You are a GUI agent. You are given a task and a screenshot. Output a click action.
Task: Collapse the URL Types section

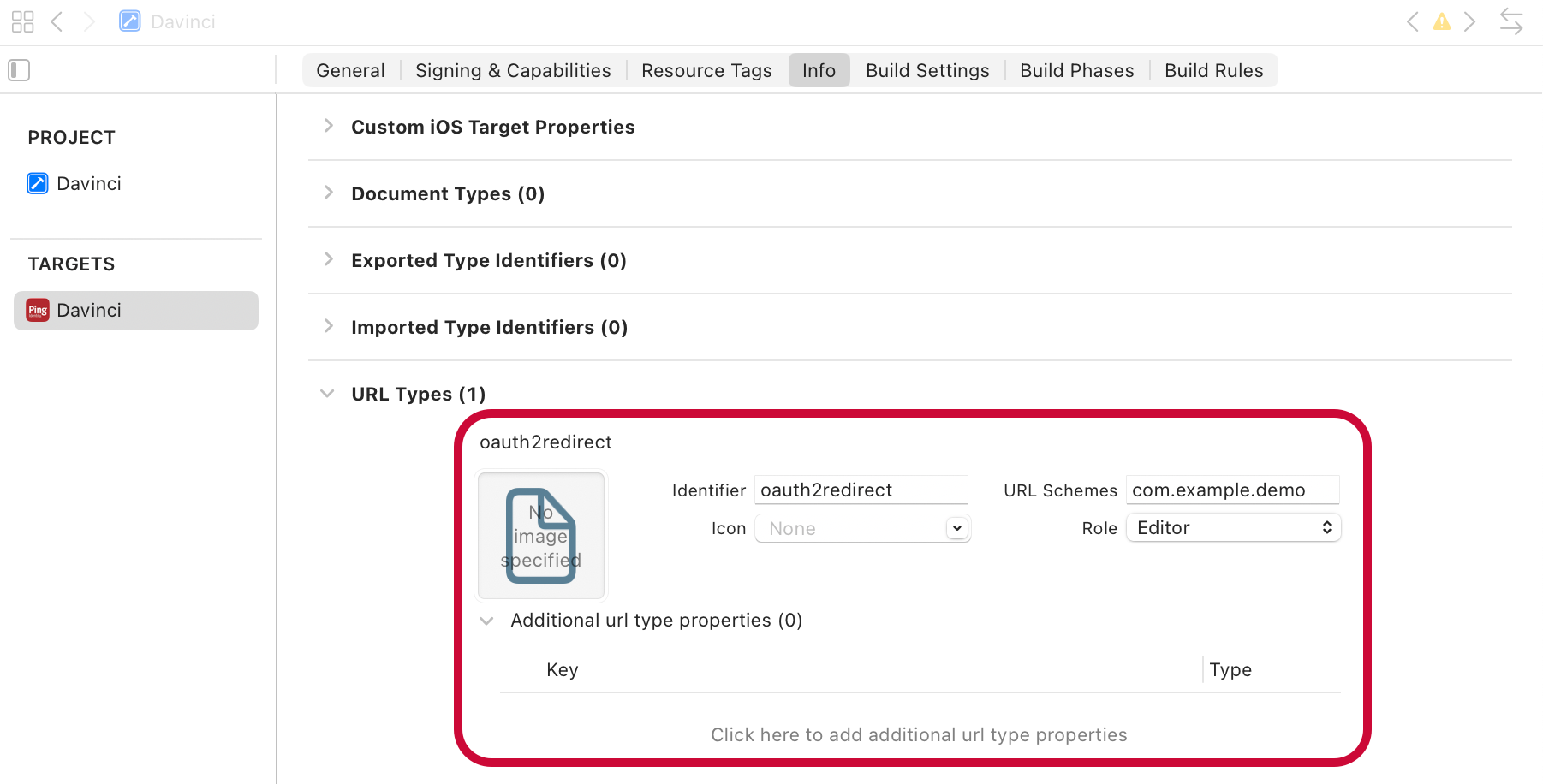click(x=327, y=393)
